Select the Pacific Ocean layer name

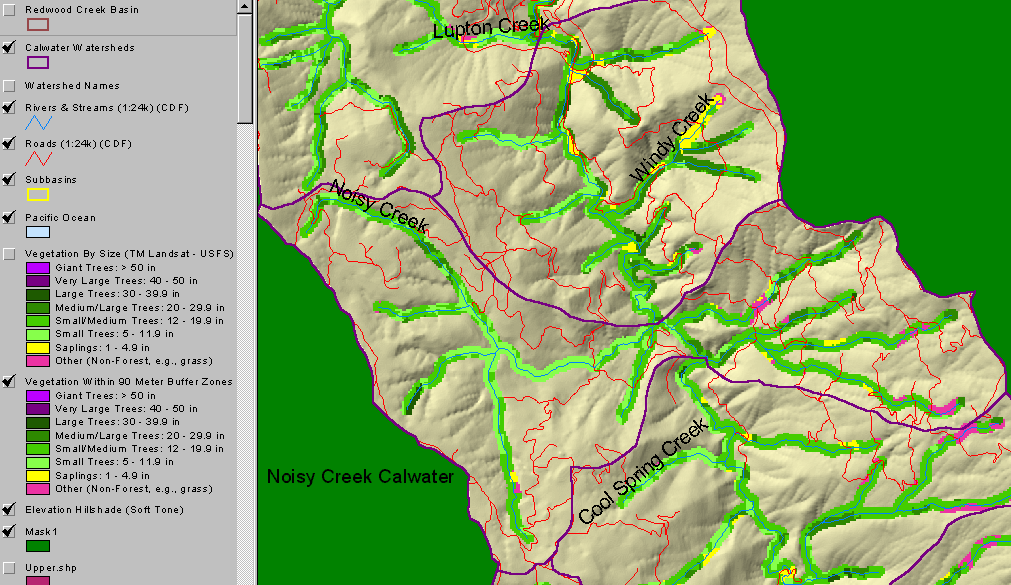[x=61, y=218]
